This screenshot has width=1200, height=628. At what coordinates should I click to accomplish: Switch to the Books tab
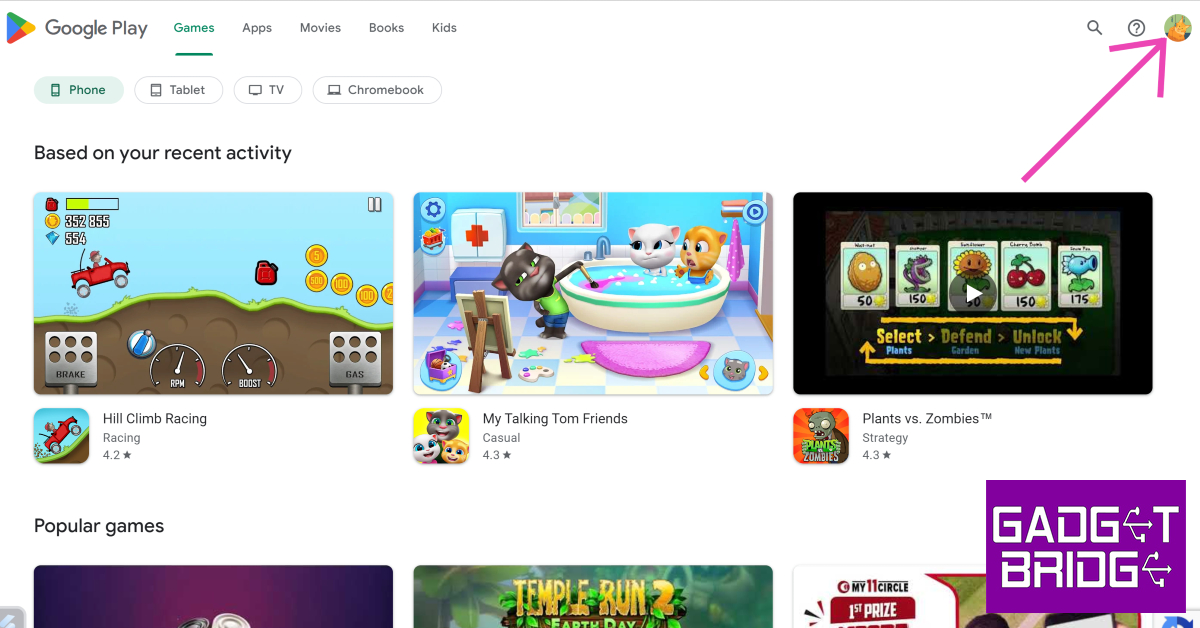pos(386,28)
